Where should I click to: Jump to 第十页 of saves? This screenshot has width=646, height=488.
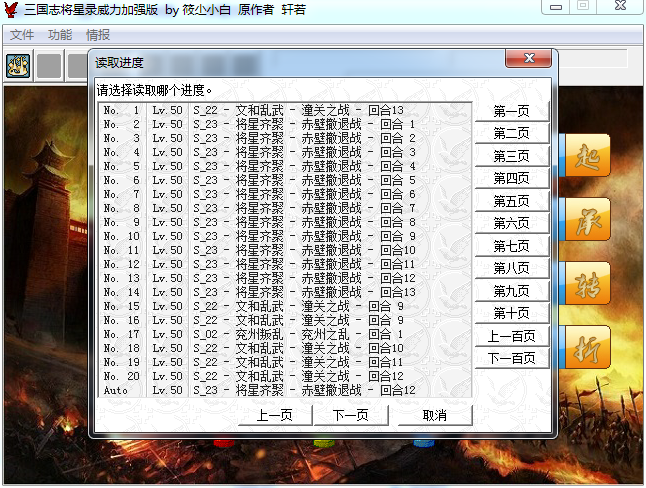click(x=512, y=313)
